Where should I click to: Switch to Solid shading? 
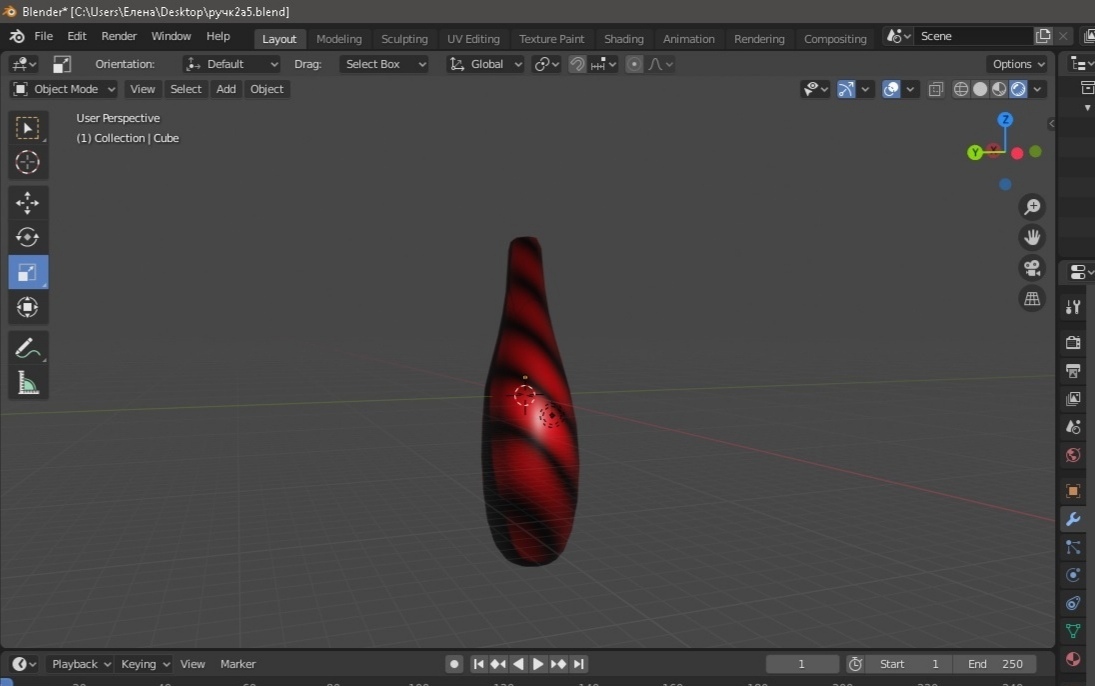(980, 89)
